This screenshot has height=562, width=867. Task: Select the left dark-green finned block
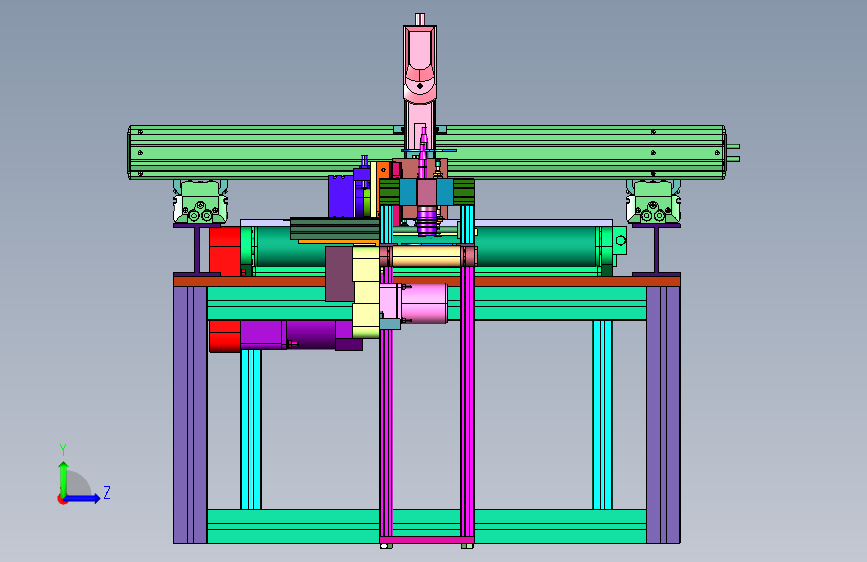[x=389, y=192]
